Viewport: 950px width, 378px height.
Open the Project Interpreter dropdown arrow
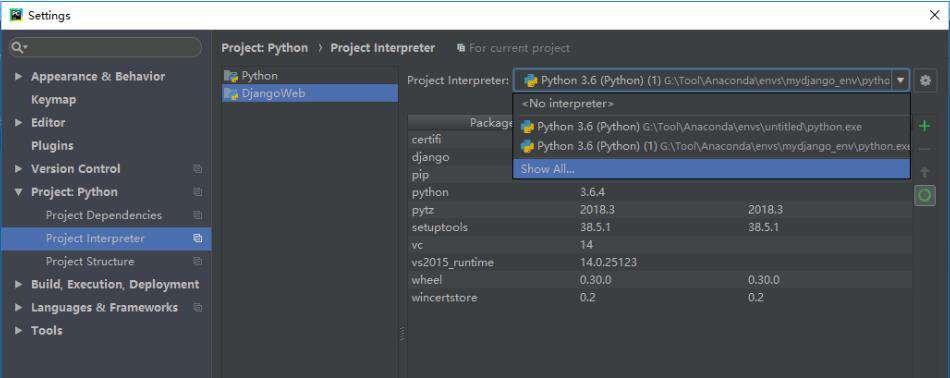[x=901, y=80]
